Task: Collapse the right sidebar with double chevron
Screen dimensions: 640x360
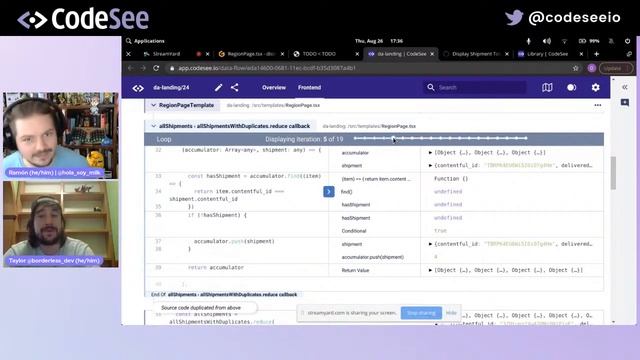Action: 624,87
